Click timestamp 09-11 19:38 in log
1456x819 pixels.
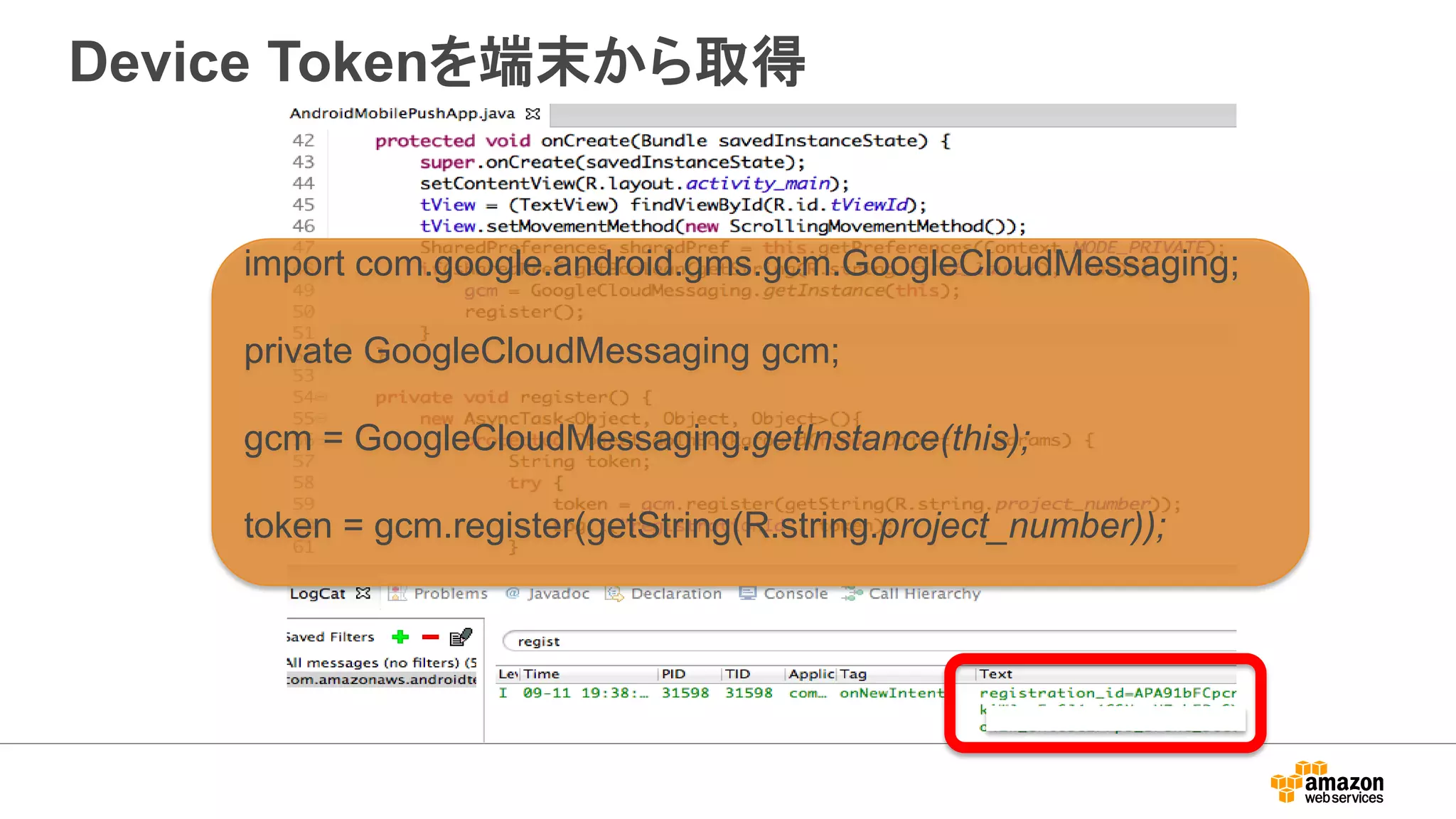click(x=586, y=693)
